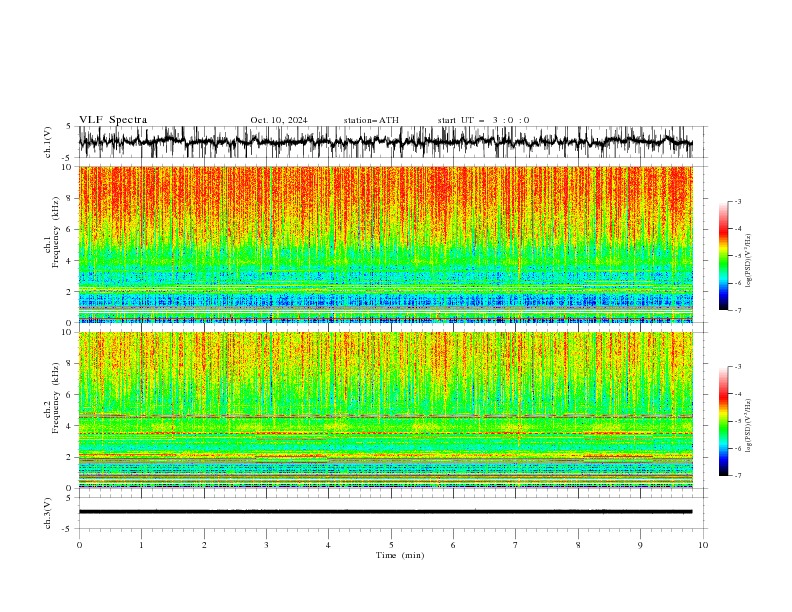Viewport: 792px width, 612px height.
Task: Click the ch.3(V) axis label
Action: click(48, 513)
